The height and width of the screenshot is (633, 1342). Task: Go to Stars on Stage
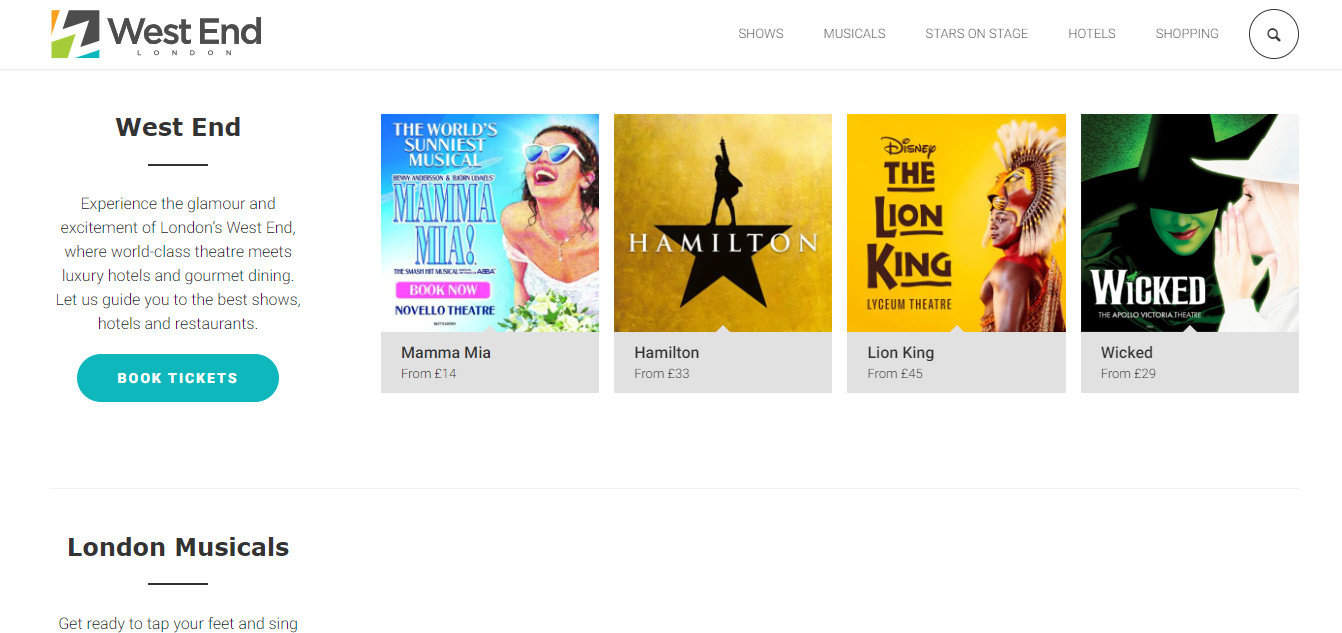[x=976, y=34]
